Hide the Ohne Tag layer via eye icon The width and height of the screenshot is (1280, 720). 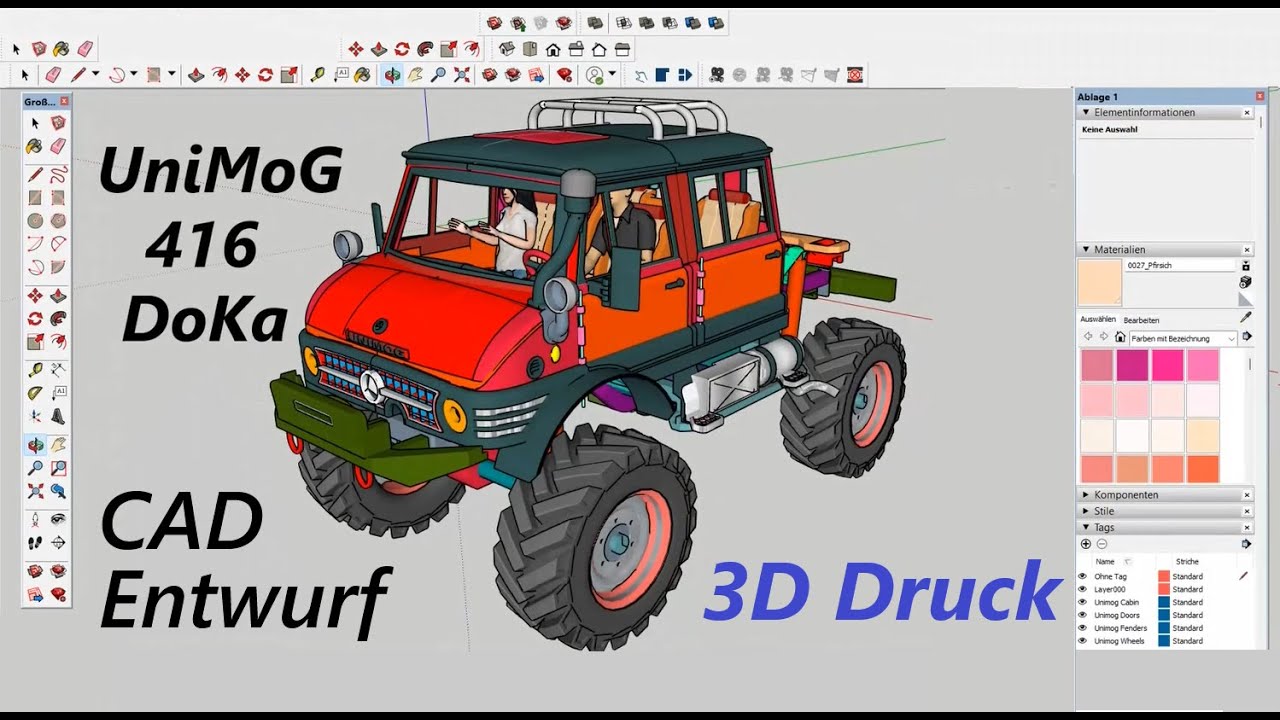tap(1082, 577)
